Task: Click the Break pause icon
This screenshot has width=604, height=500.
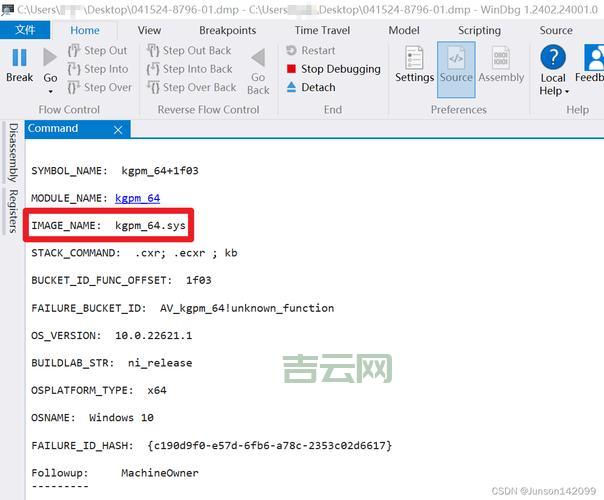Action: click(x=19, y=58)
